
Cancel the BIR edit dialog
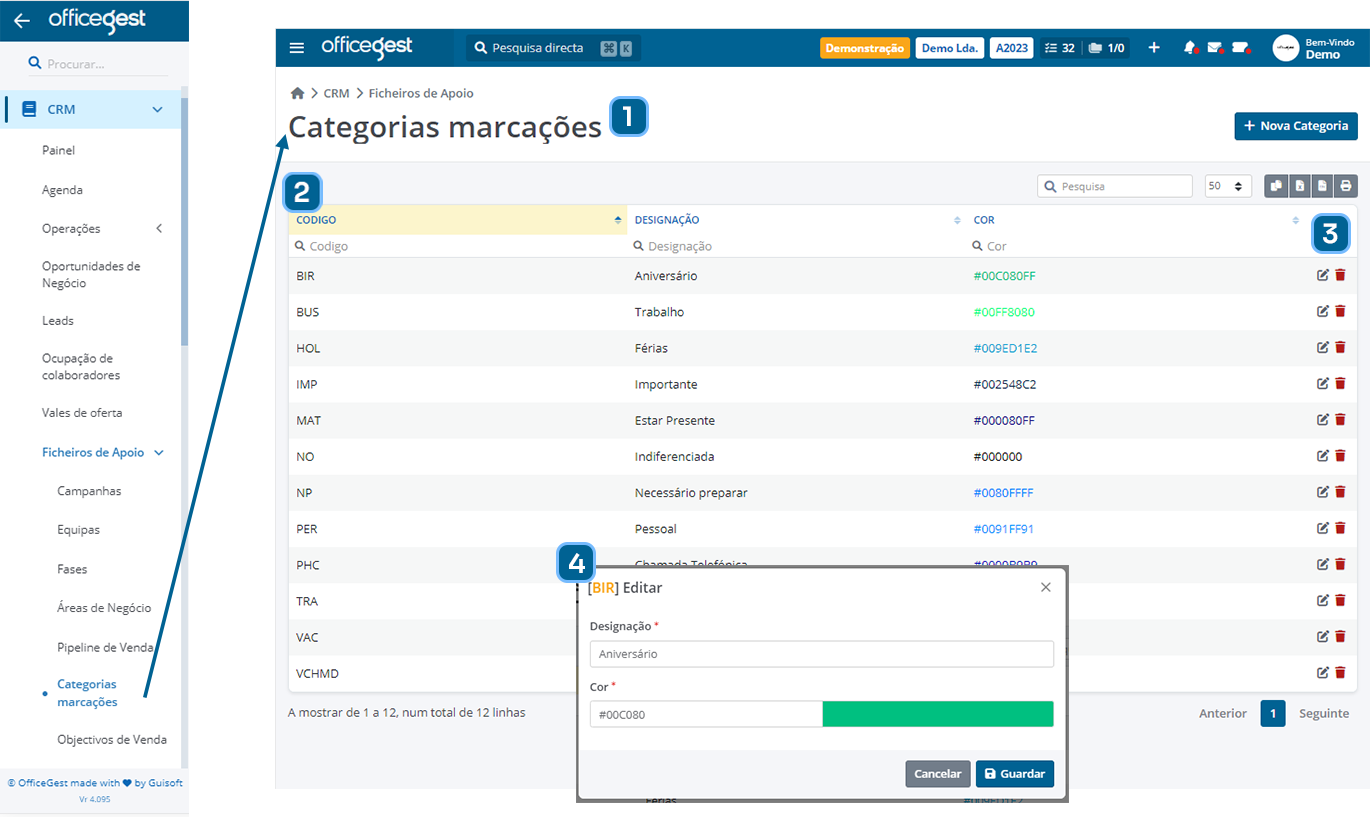pos(937,773)
